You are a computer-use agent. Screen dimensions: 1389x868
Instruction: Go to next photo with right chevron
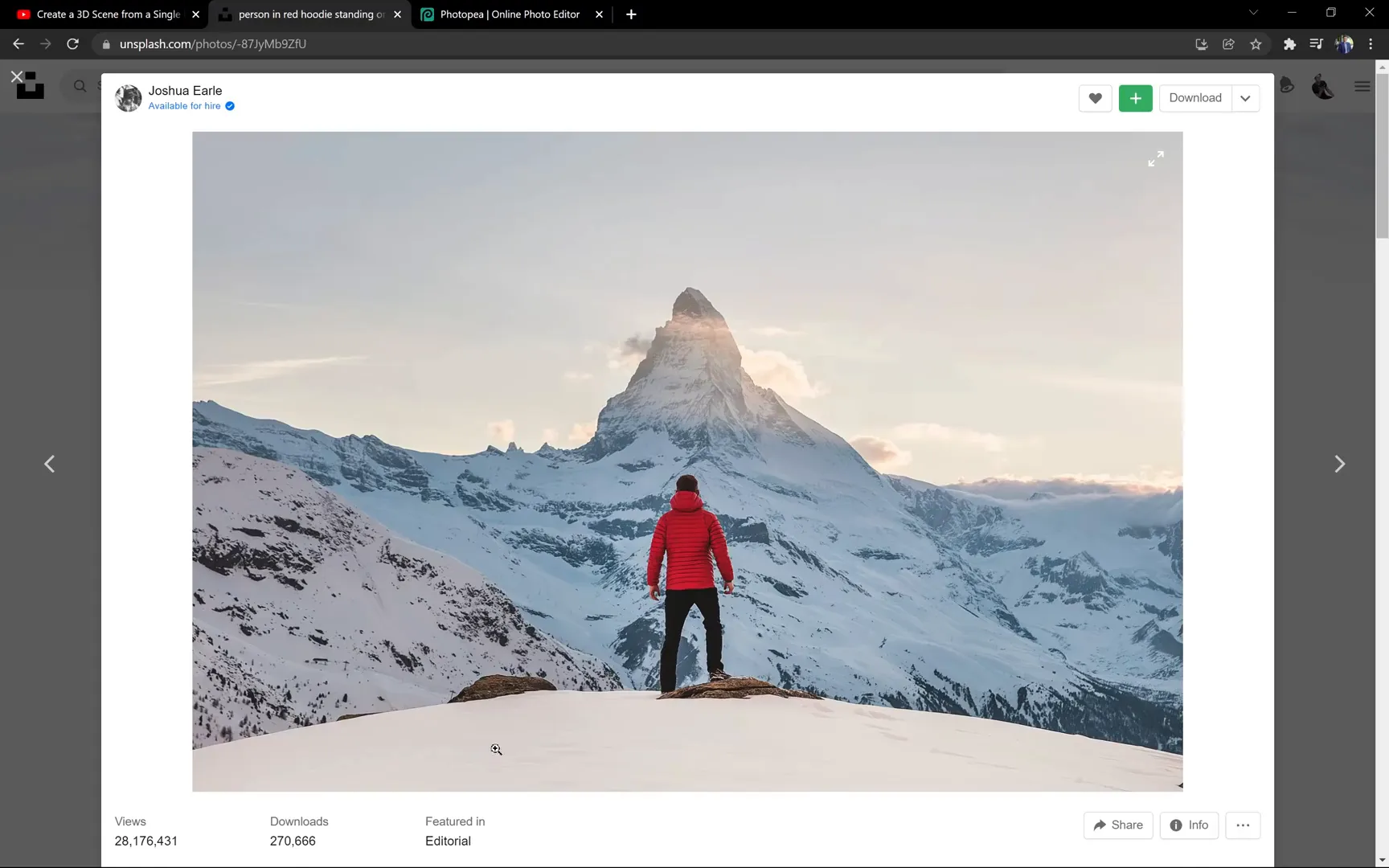coord(1339,464)
